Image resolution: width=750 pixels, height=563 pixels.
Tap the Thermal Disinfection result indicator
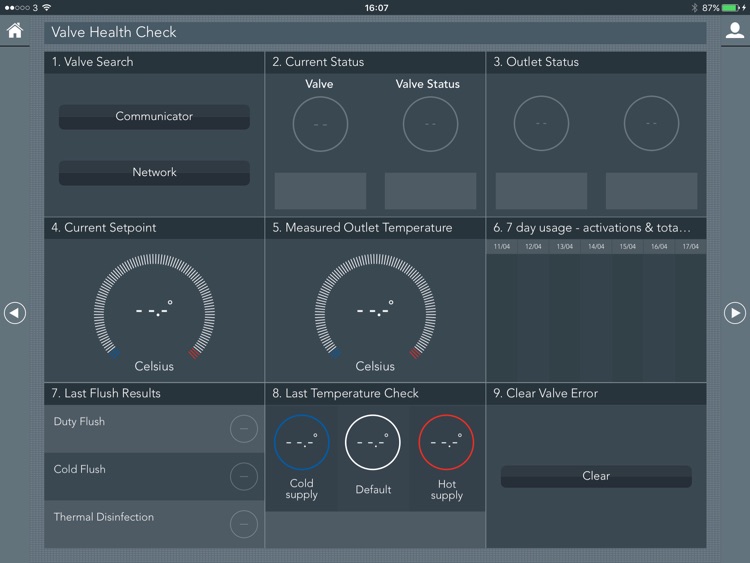pyautogui.click(x=243, y=524)
